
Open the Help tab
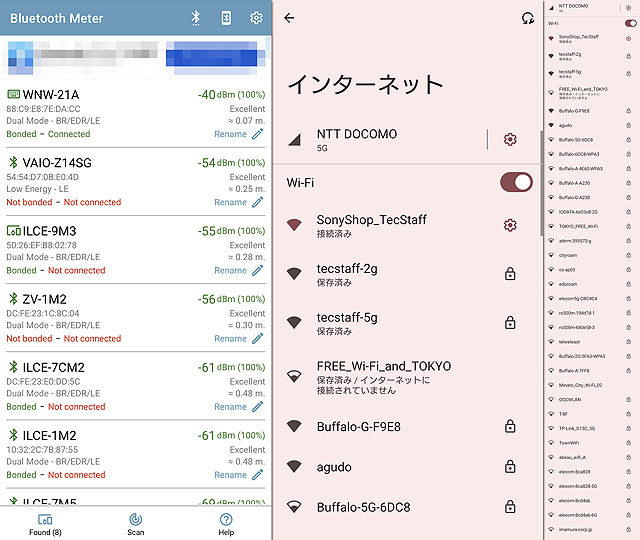tap(226, 524)
